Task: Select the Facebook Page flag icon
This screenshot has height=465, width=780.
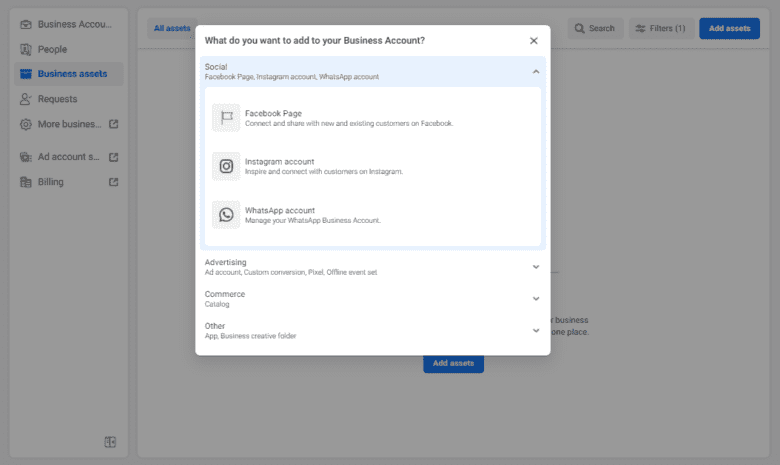Action: tap(226, 118)
